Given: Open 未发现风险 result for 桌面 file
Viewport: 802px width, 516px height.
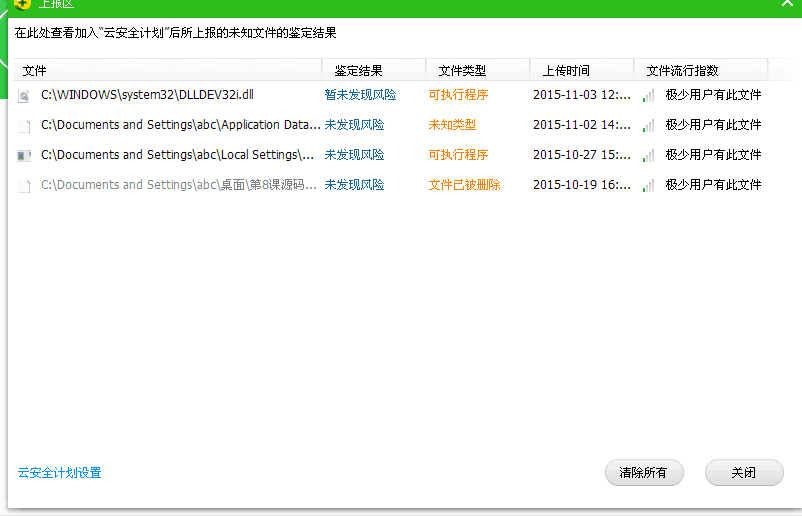Looking at the screenshot, I should [354, 185].
